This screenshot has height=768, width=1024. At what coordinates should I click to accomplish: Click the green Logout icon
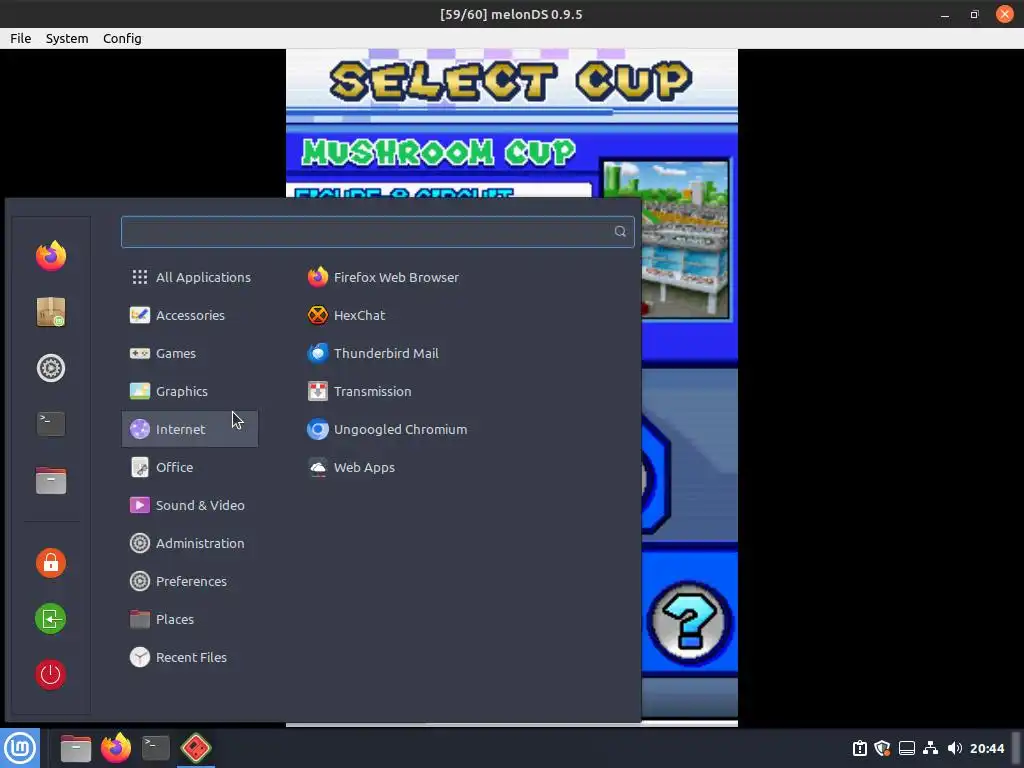point(51,618)
